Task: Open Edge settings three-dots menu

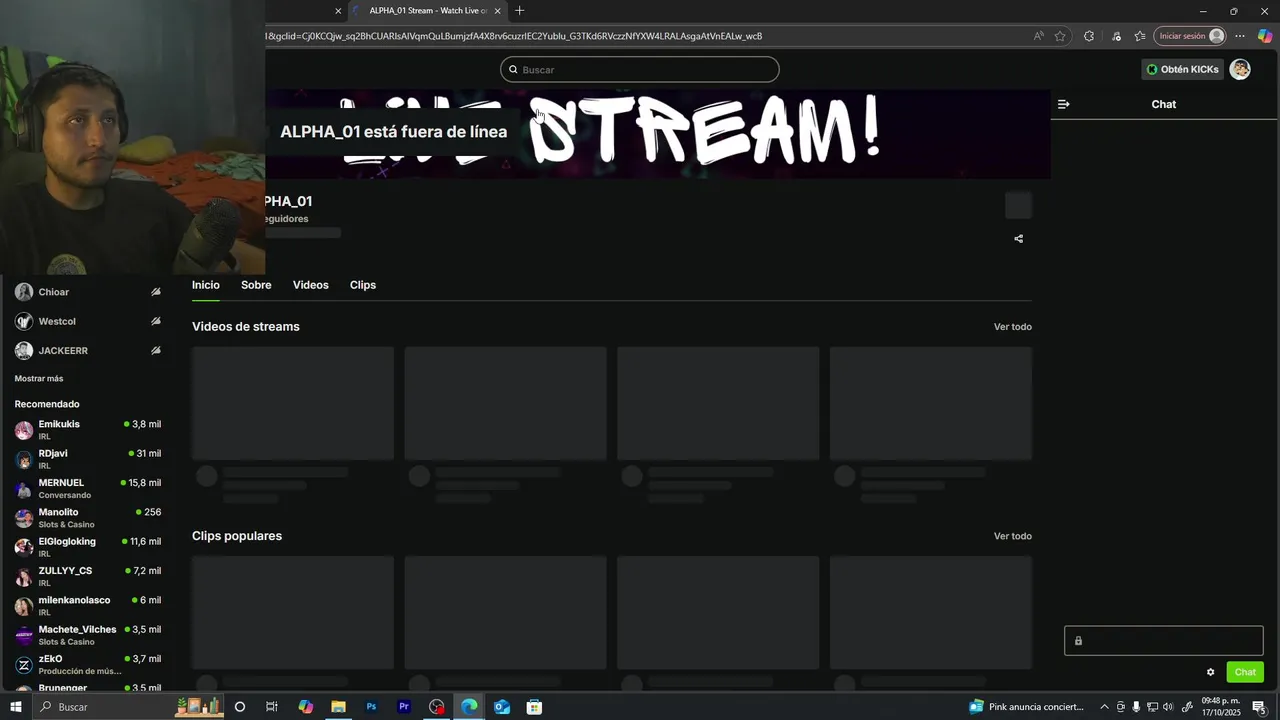Action: [1240, 36]
